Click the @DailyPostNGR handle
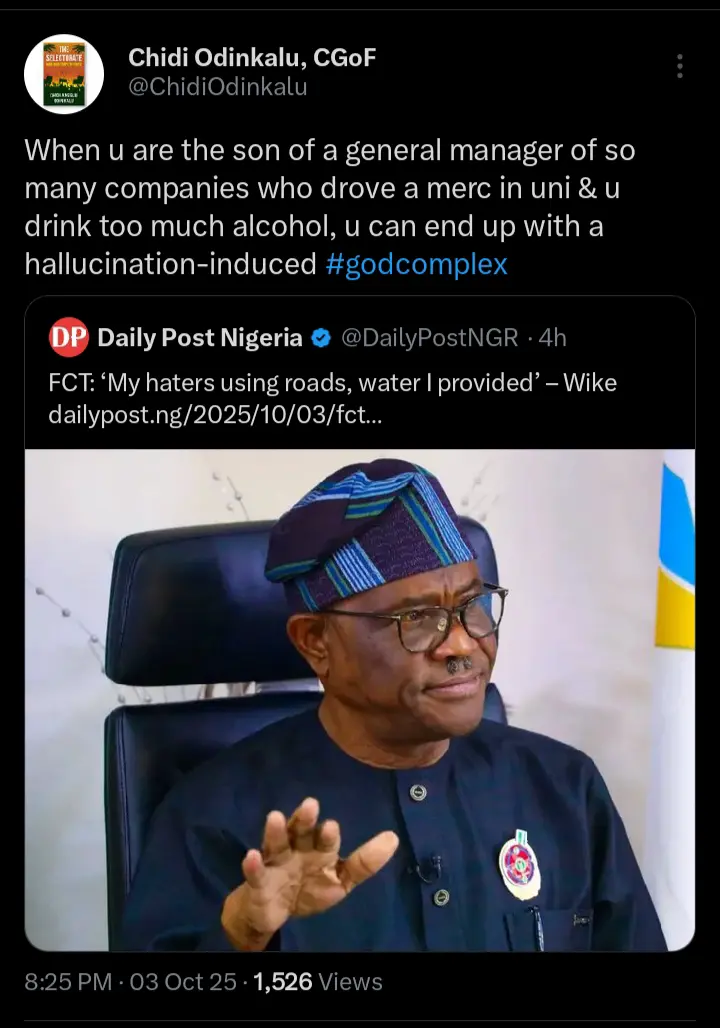The width and height of the screenshot is (720, 1028). [430, 338]
